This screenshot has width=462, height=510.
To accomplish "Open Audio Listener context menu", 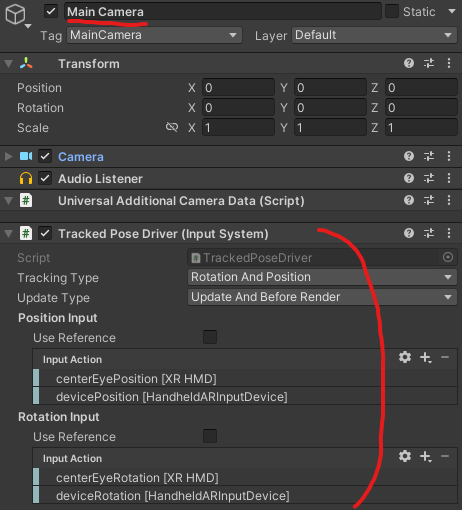I will (x=449, y=178).
